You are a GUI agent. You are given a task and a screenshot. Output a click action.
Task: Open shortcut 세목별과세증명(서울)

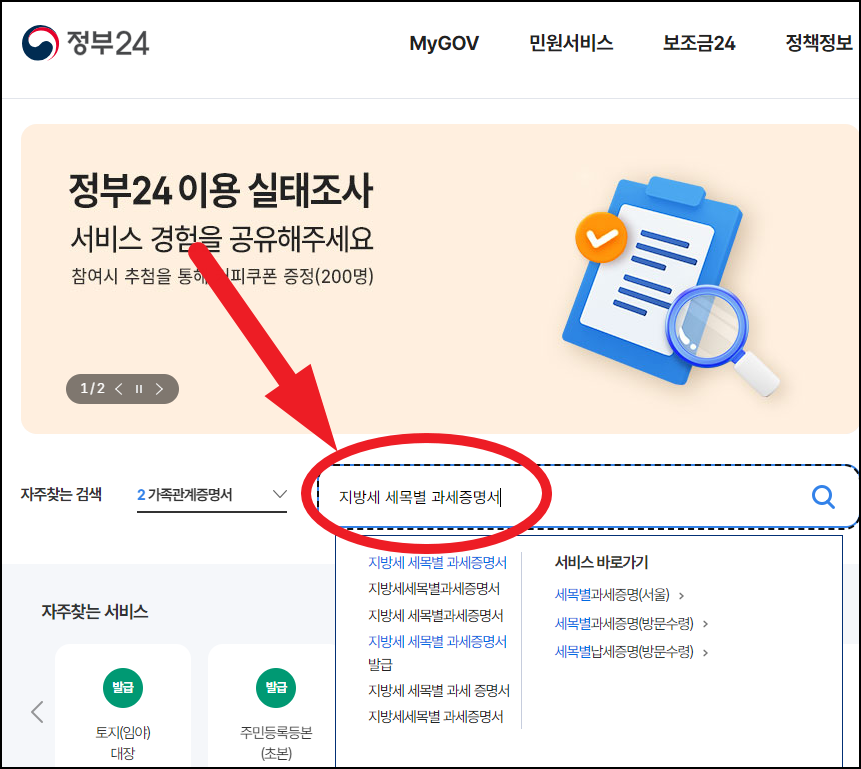tap(612, 594)
